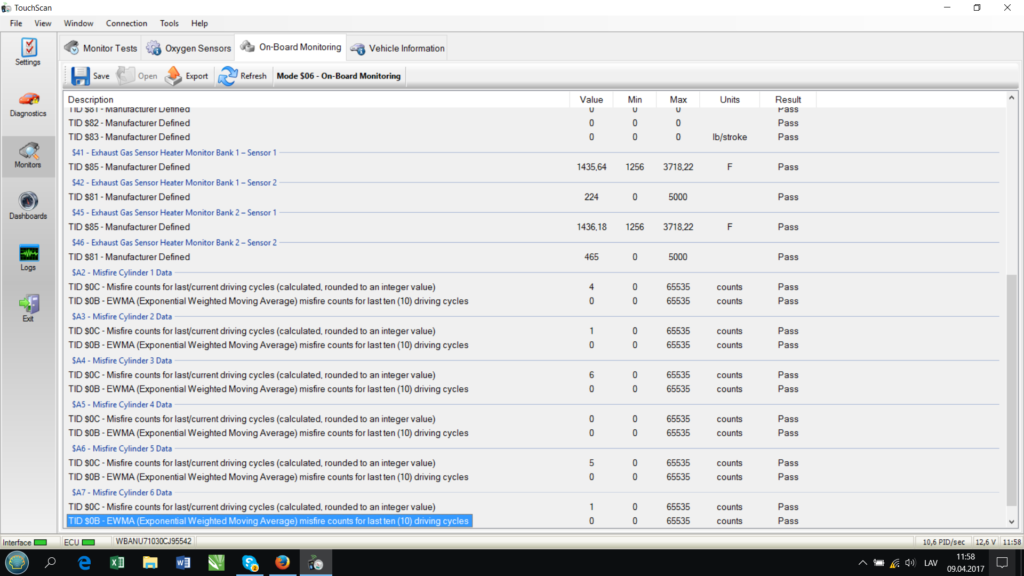The height and width of the screenshot is (576, 1024).
Task: Open the Diagnostics section in sidebar
Action: tap(28, 104)
